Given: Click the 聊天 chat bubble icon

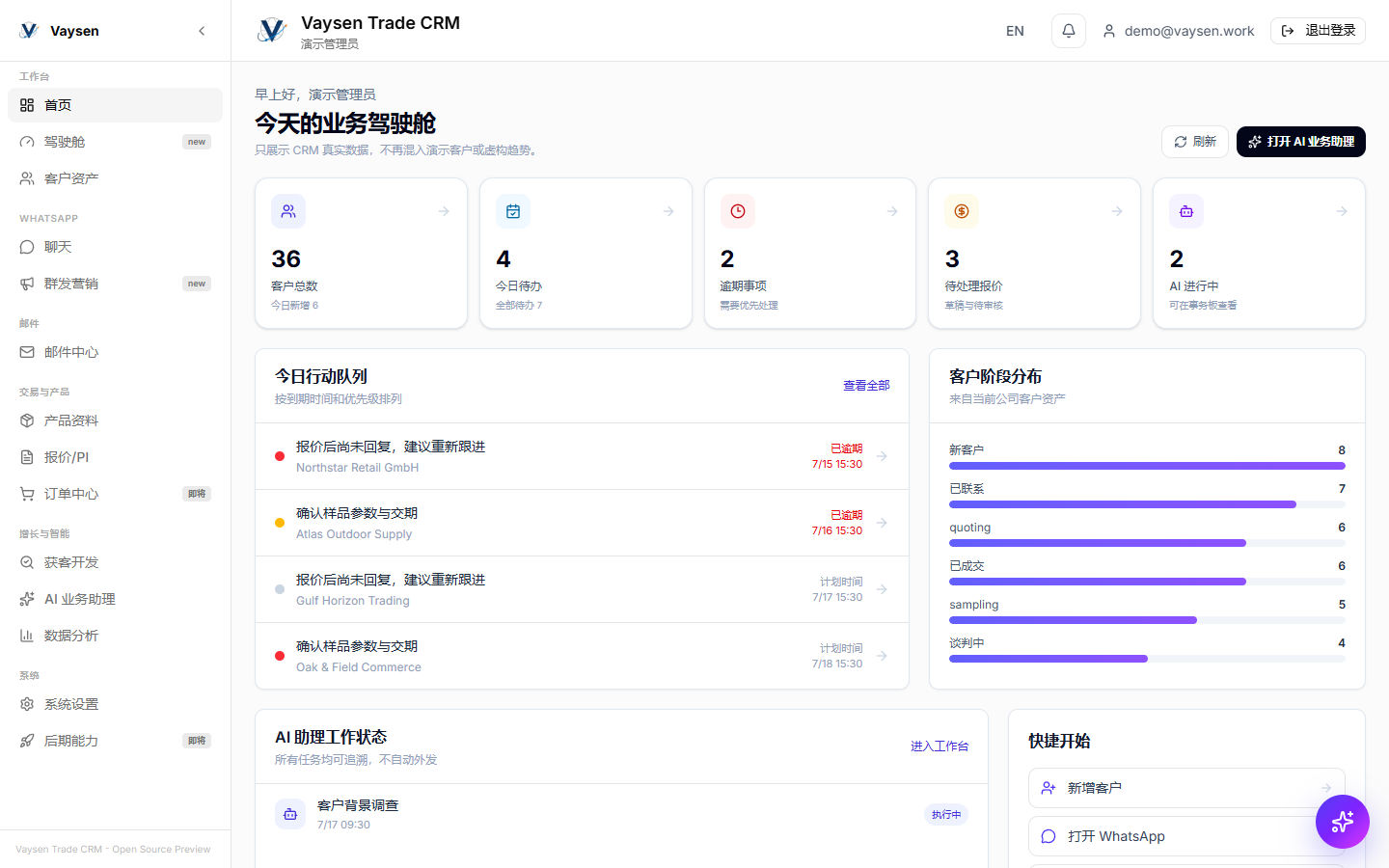Looking at the screenshot, I should (27, 247).
